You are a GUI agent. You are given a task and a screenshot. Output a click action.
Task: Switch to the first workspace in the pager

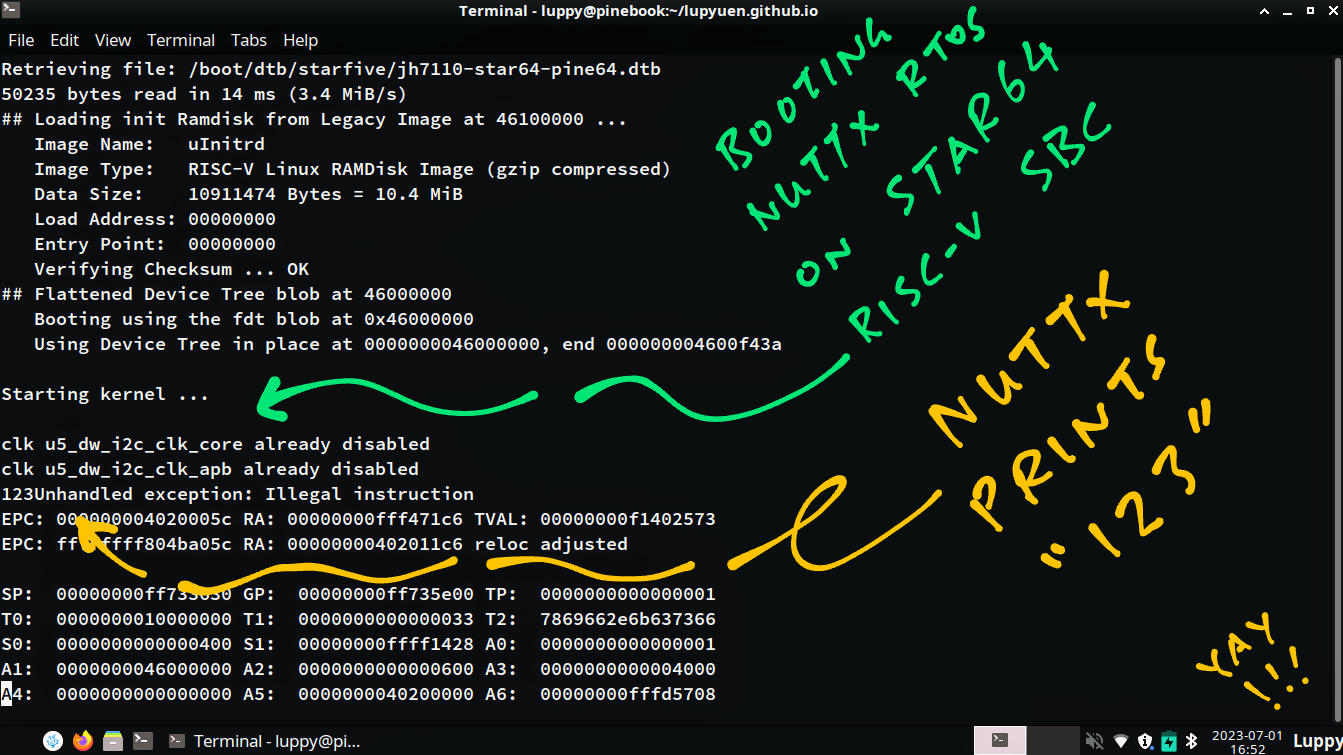pyautogui.click(x=1000, y=741)
